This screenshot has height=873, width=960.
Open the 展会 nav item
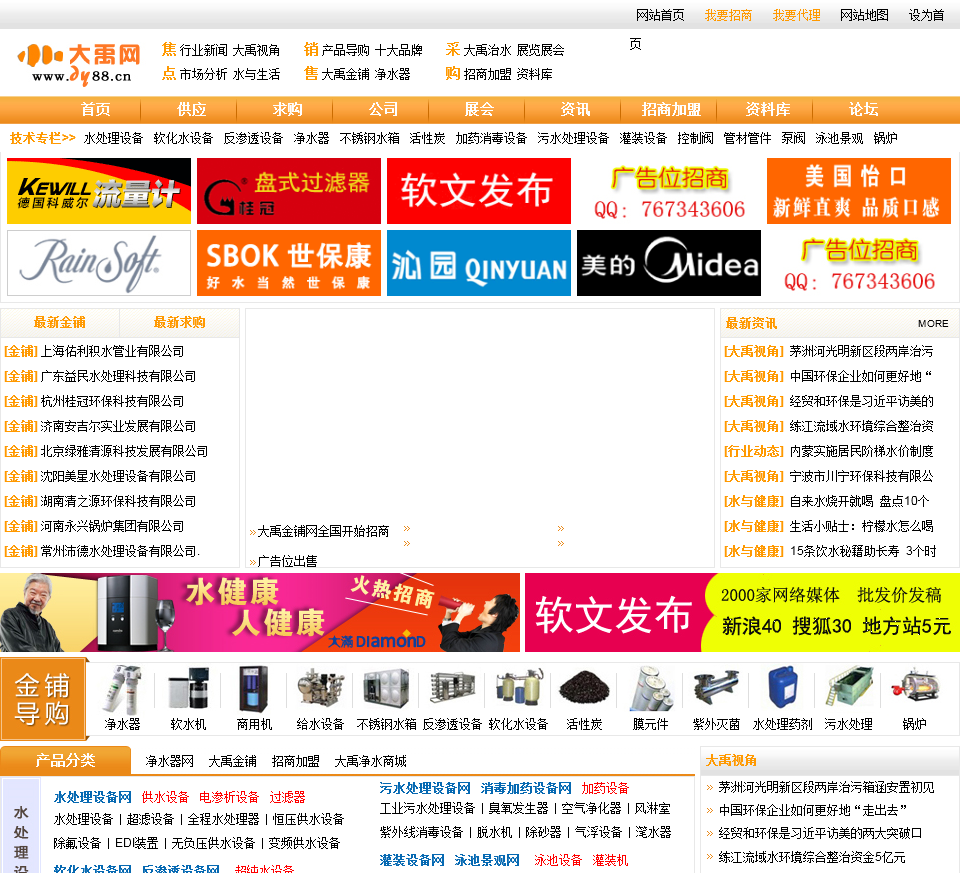pos(479,110)
